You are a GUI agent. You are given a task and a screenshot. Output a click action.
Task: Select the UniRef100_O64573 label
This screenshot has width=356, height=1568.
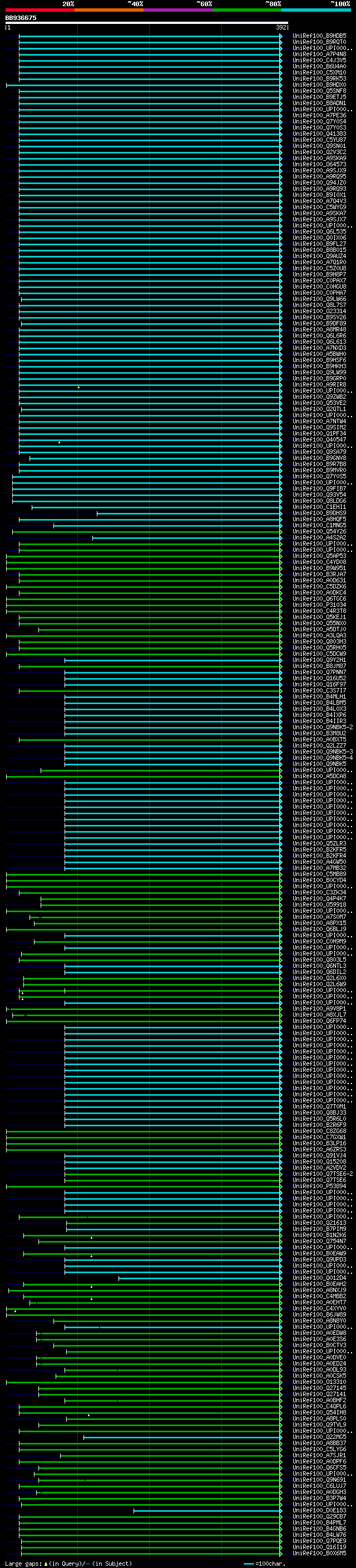click(319, 164)
